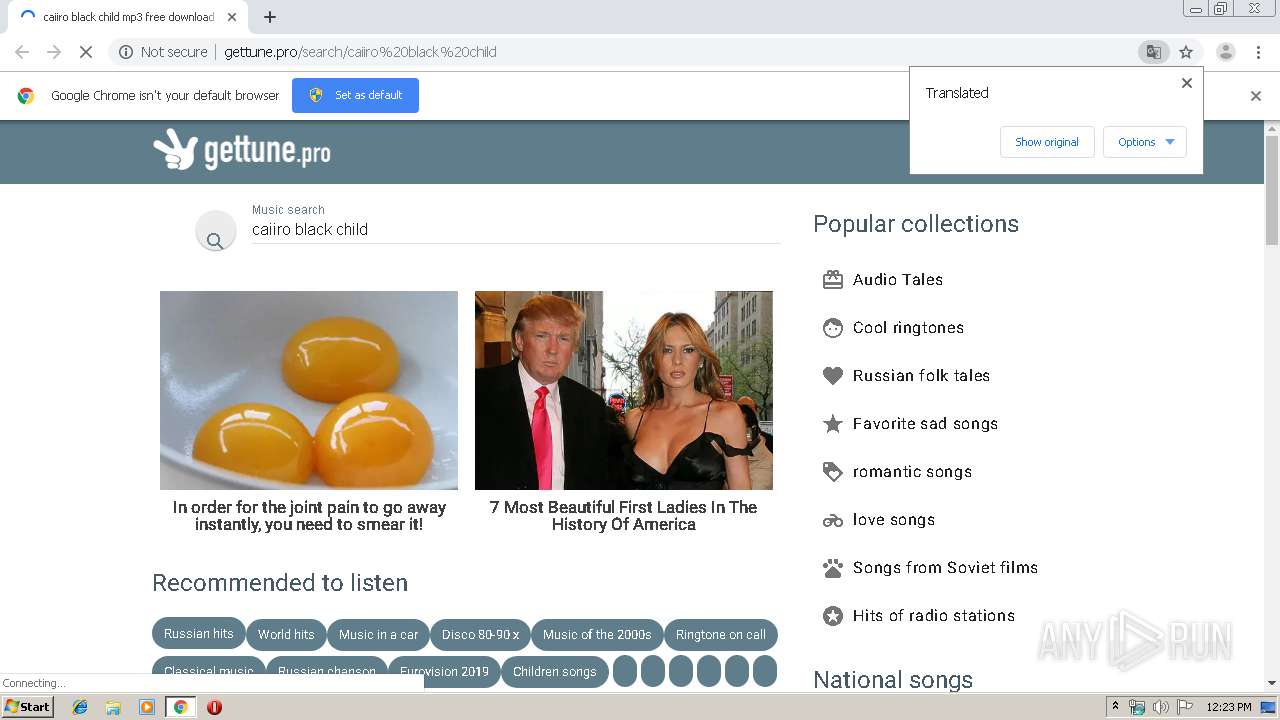Choose the Music in a car chip
1280x720 pixels.
click(x=379, y=635)
